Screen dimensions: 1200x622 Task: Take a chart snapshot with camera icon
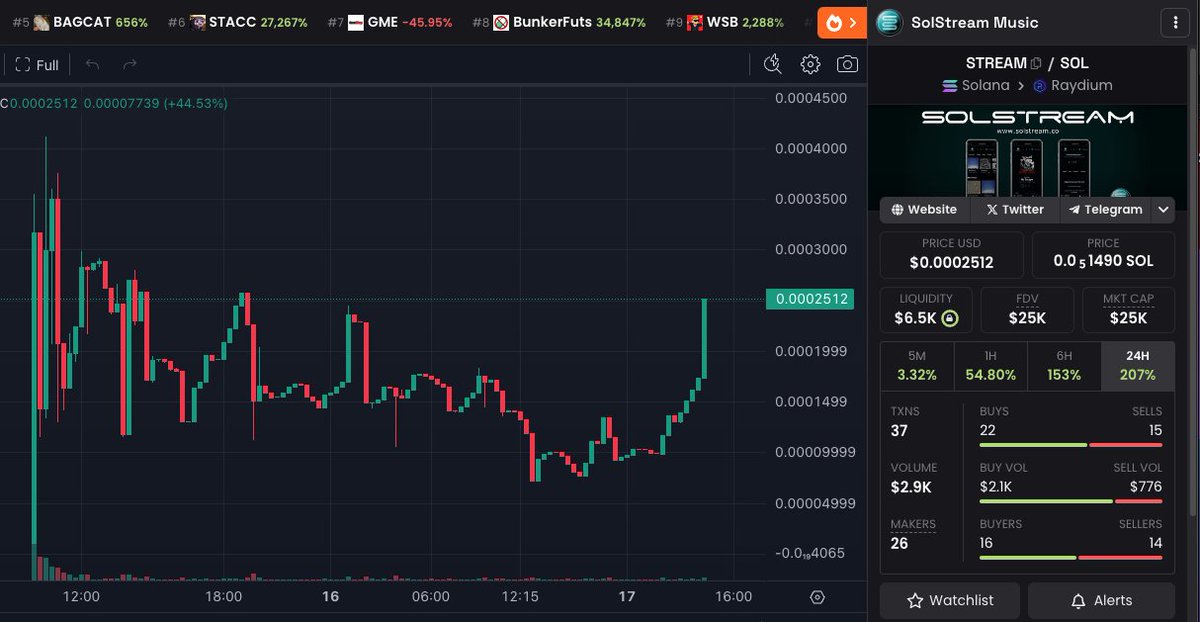[847, 65]
